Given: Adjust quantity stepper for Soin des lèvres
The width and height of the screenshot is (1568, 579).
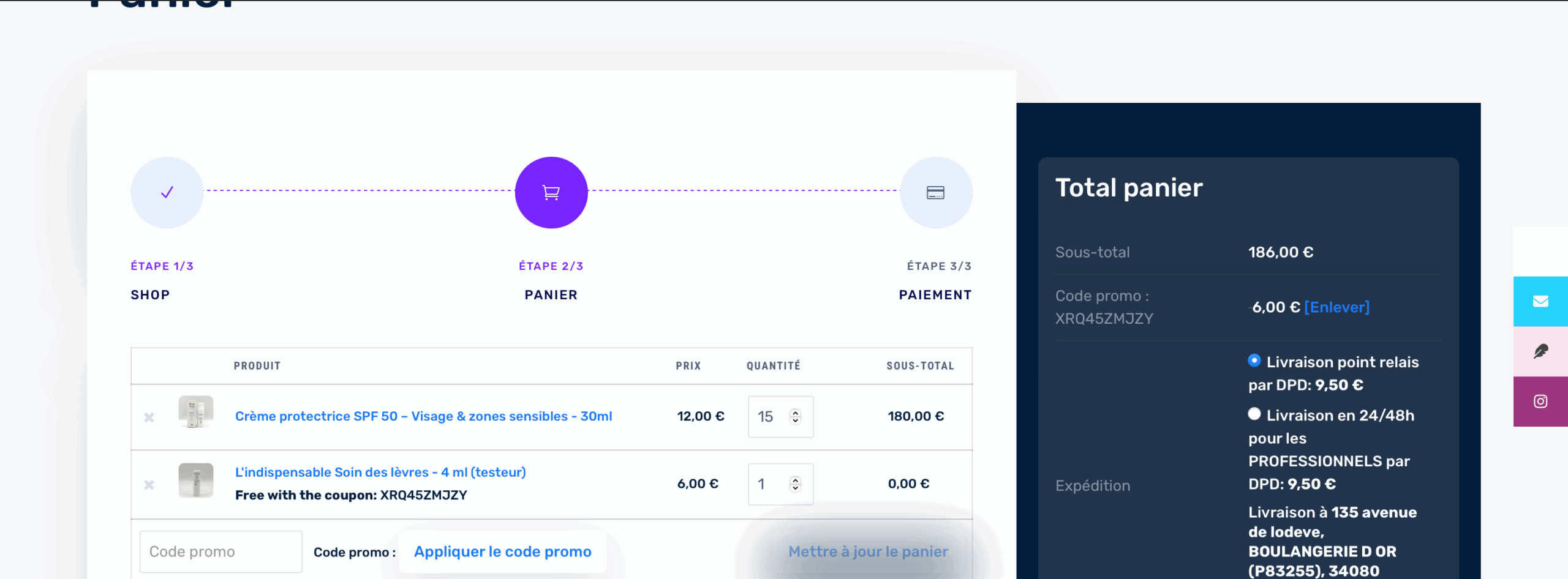Looking at the screenshot, I should point(795,484).
